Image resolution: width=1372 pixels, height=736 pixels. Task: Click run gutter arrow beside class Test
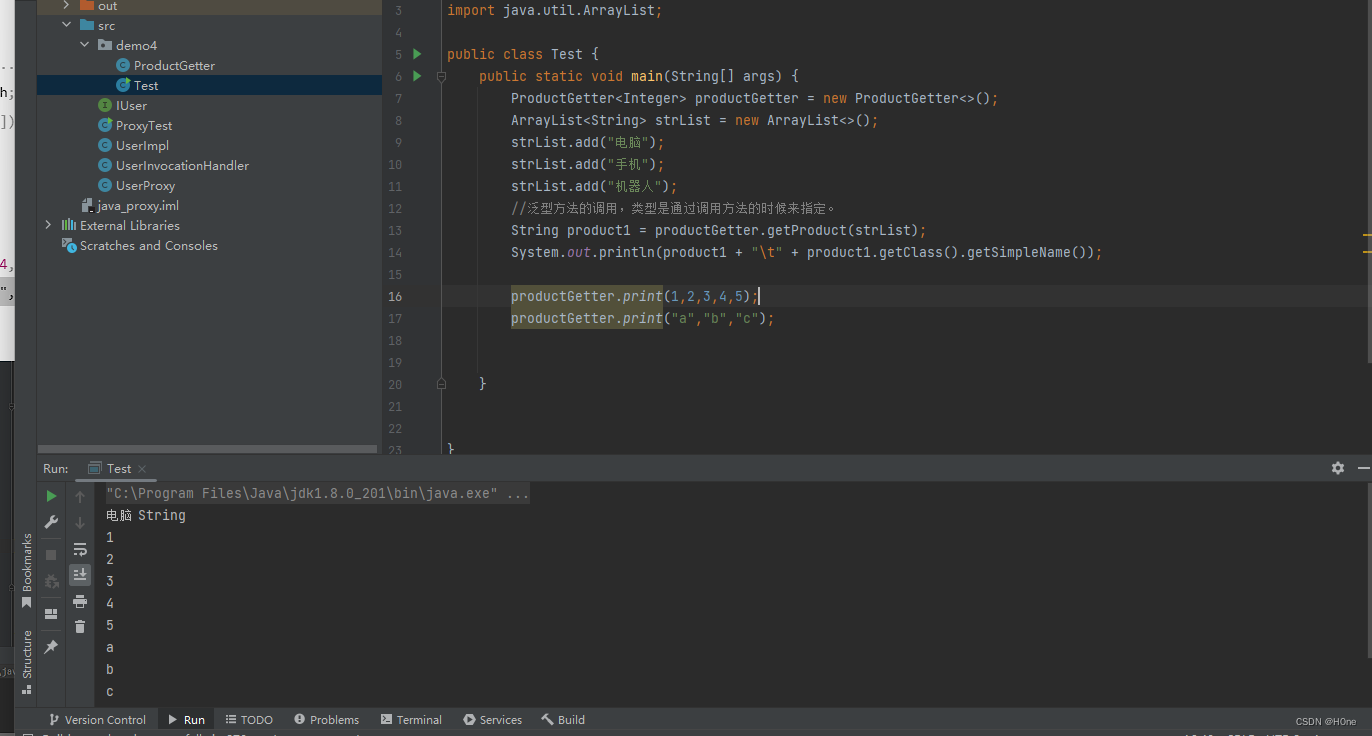(418, 54)
